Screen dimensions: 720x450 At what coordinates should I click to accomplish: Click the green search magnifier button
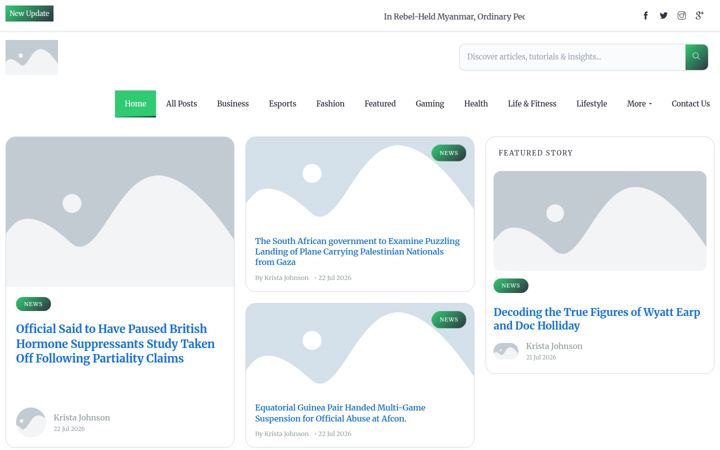696,57
